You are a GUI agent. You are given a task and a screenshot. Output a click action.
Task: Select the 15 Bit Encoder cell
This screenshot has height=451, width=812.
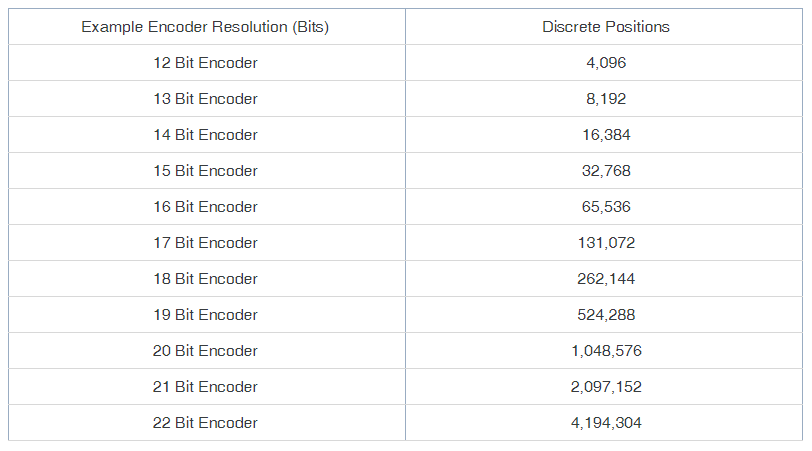[x=205, y=171]
